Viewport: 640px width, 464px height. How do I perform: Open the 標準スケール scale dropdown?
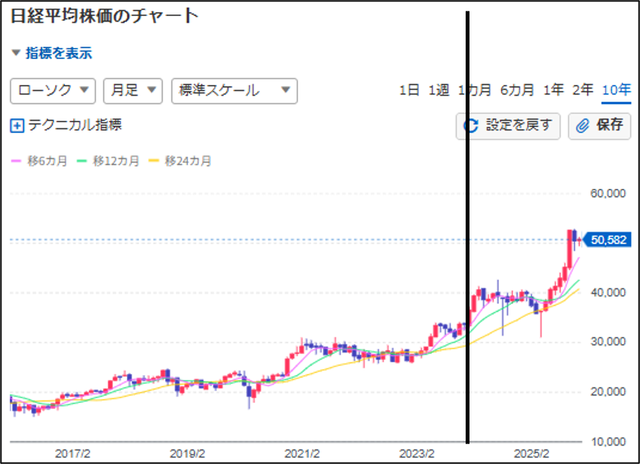click(234, 91)
